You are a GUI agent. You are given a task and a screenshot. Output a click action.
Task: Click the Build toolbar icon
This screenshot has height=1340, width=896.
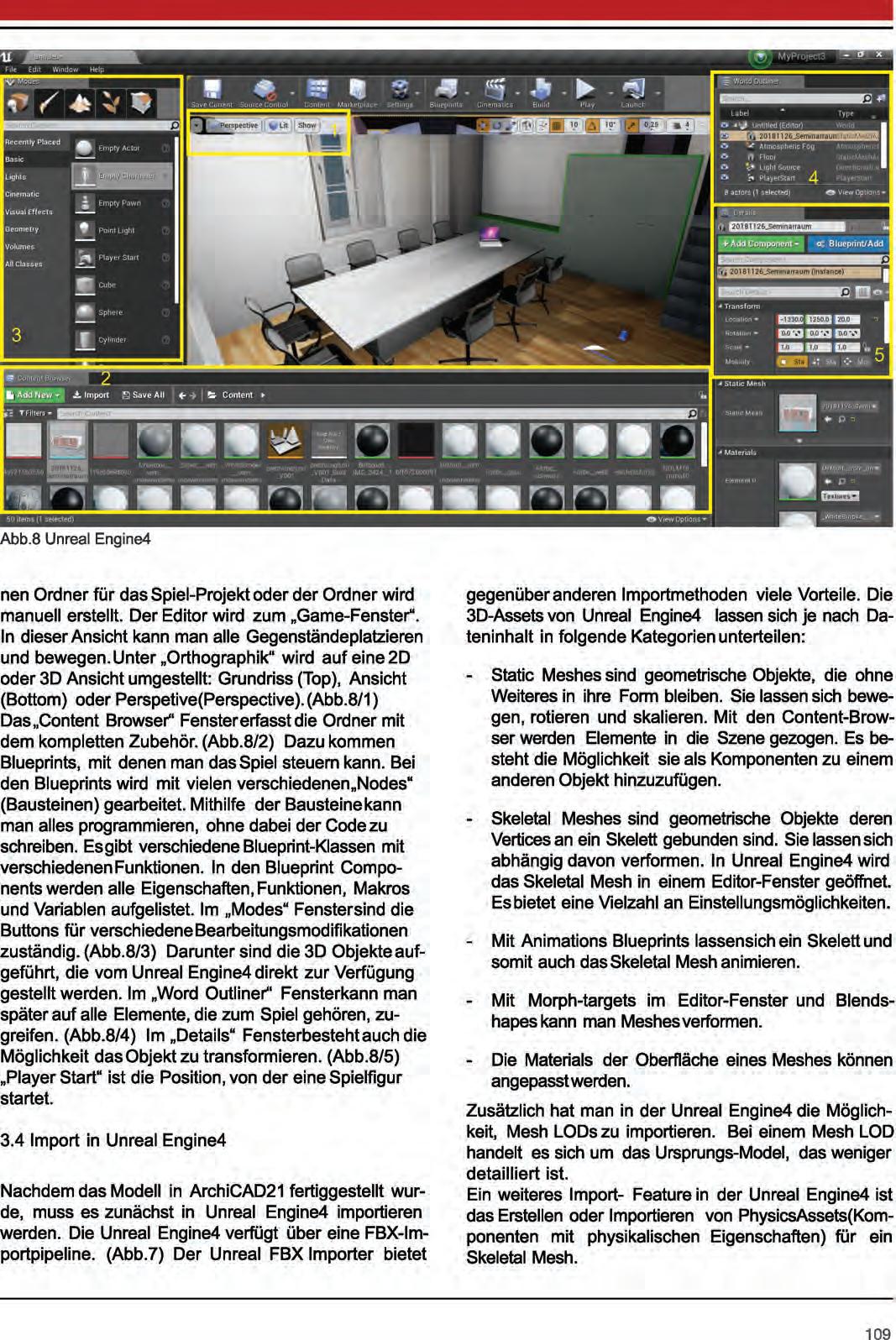pos(542,89)
